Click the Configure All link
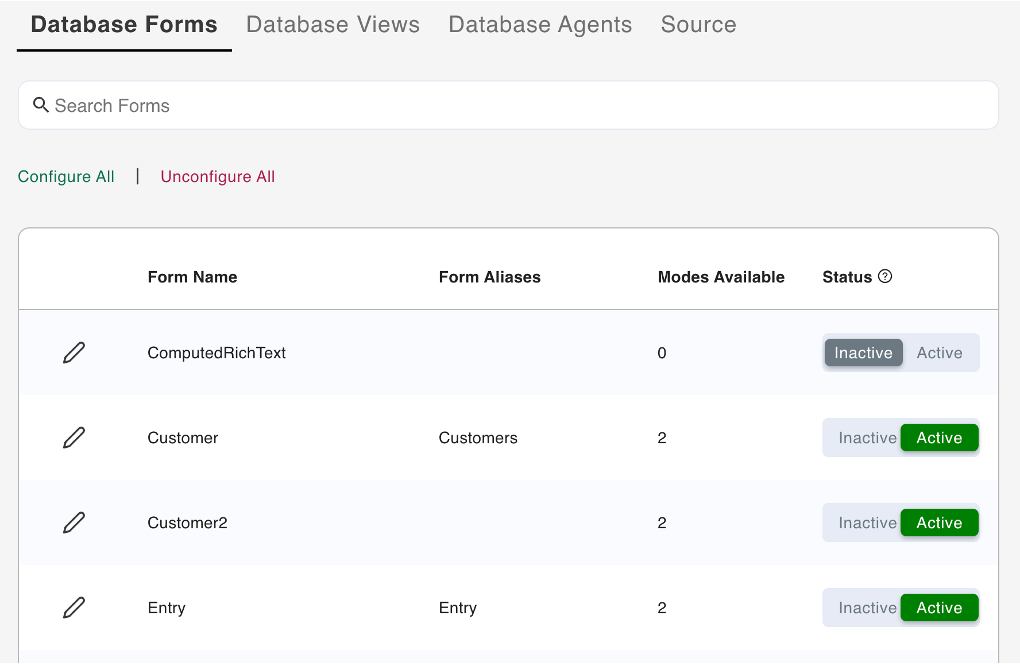This screenshot has height=664, width=1020. [x=66, y=177]
